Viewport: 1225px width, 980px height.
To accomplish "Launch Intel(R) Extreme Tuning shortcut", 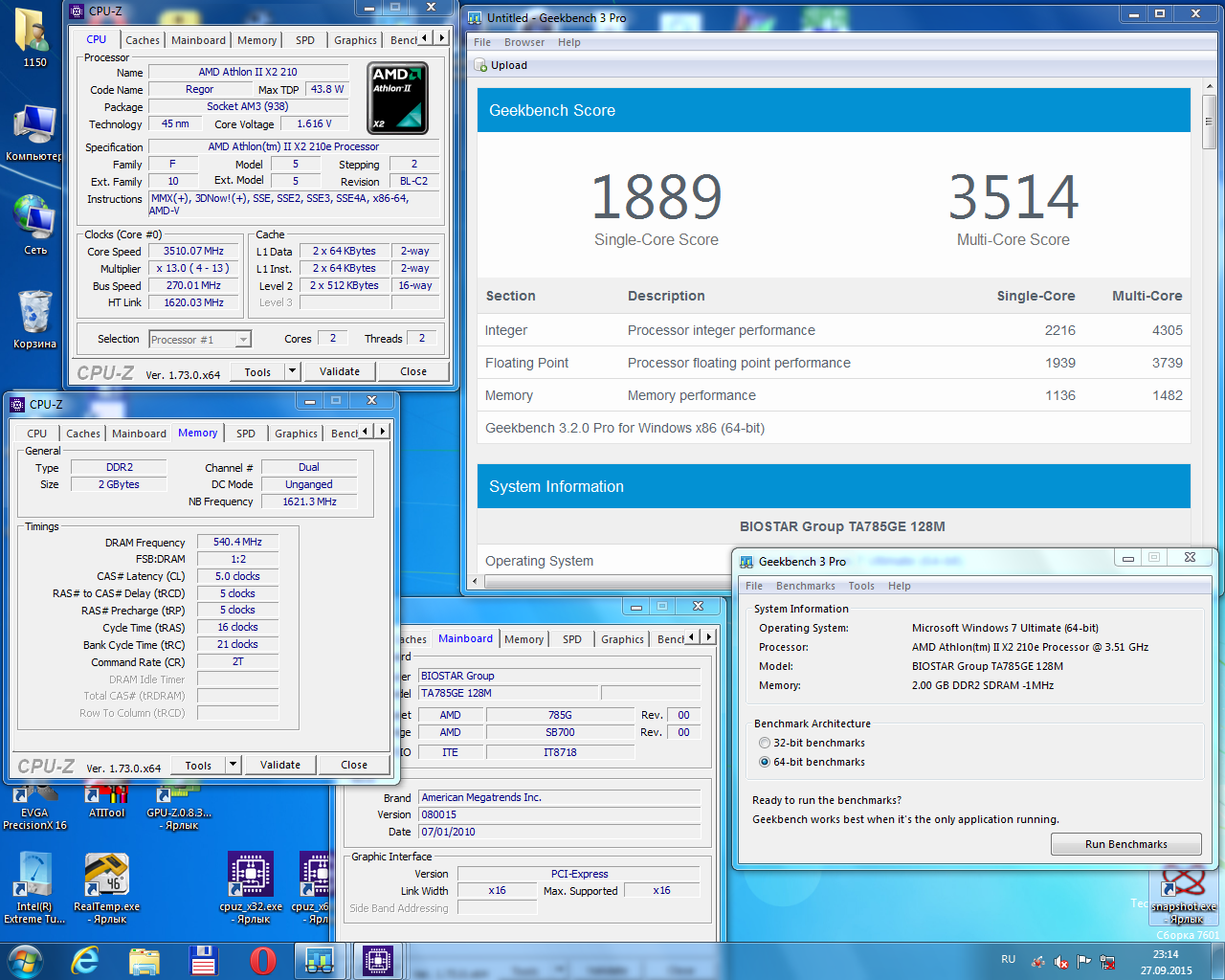I will 34,889.
